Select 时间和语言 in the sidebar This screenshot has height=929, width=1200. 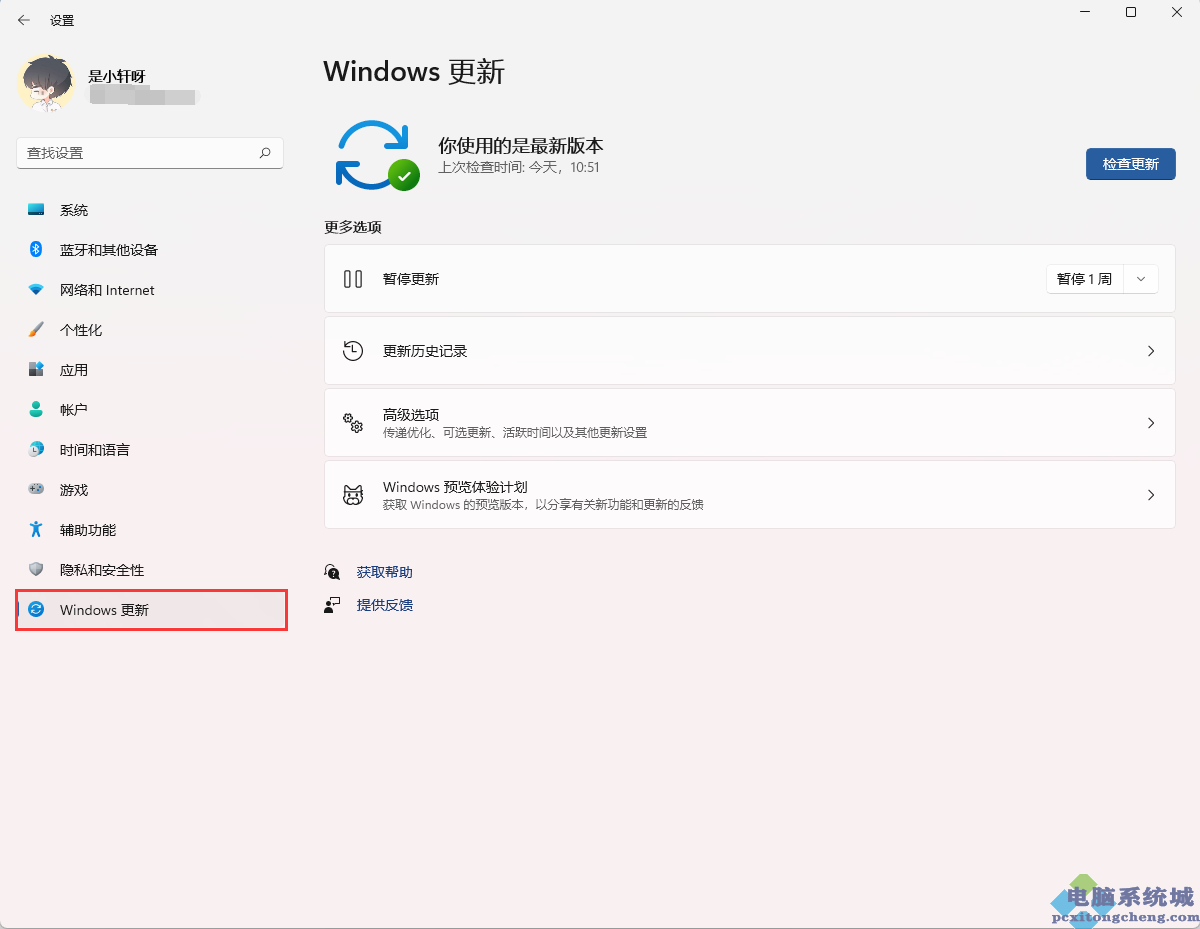click(x=150, y=450)
